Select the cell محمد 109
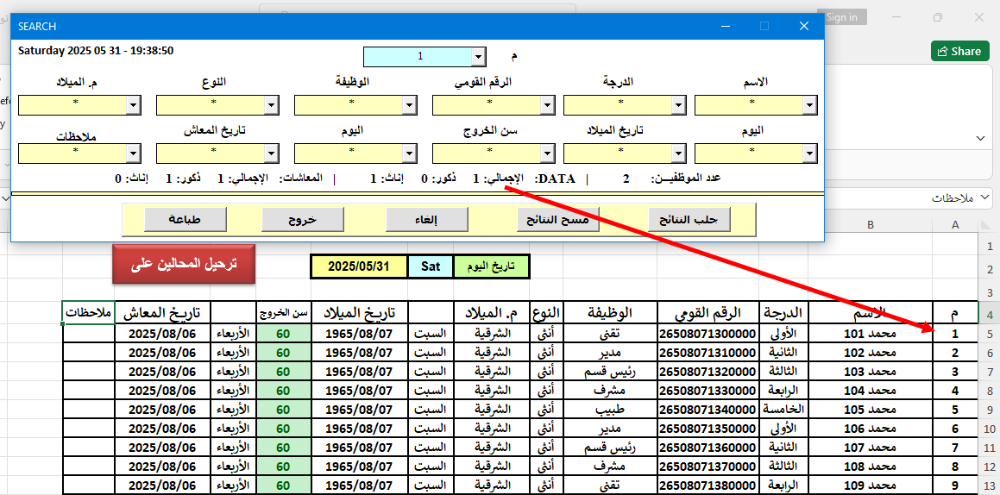Screen dimensions: 1000x495 coord(870,483)
